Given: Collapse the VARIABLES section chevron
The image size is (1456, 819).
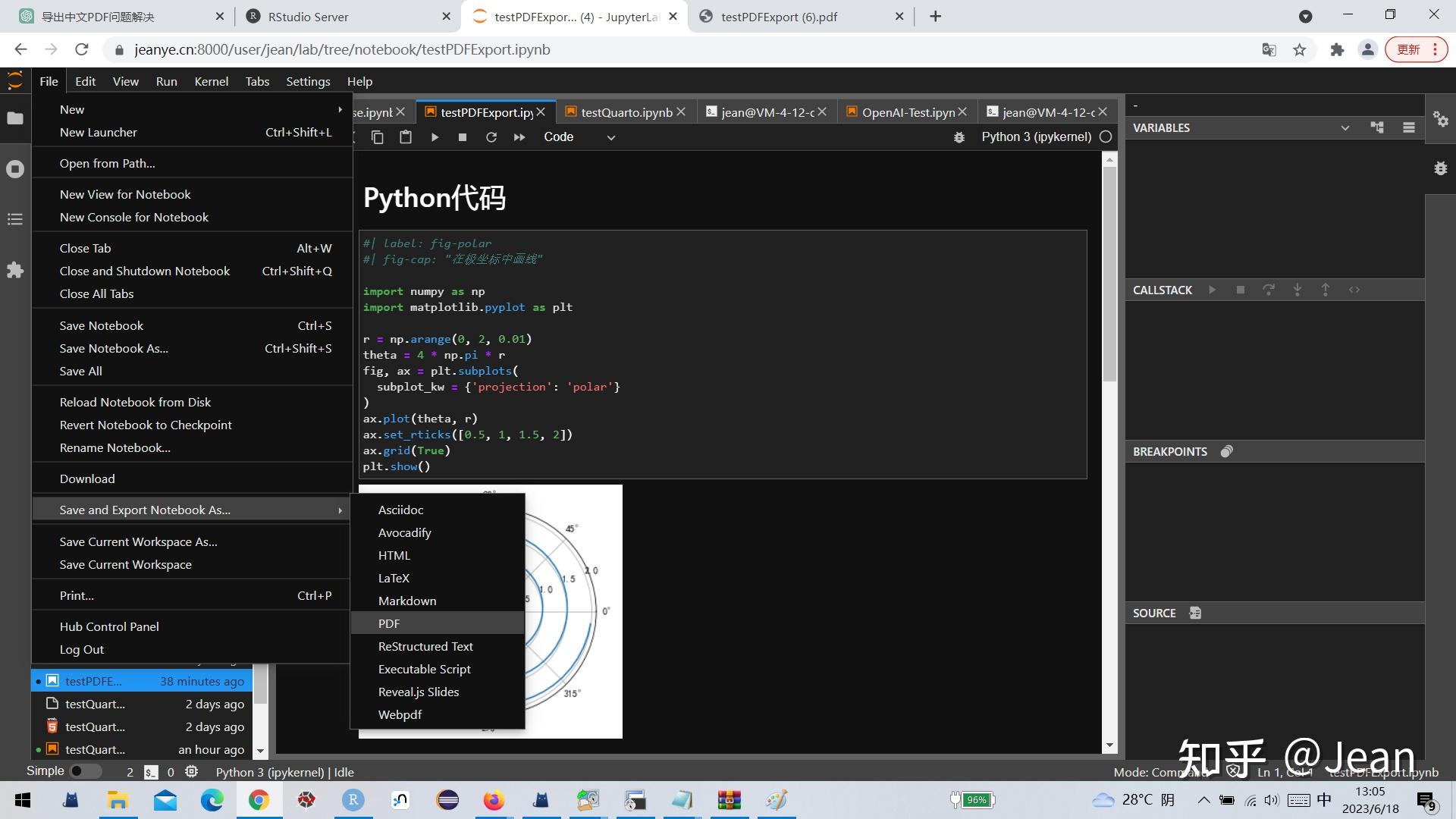Looking at the screenshot, I should (x=1345, y=127).
